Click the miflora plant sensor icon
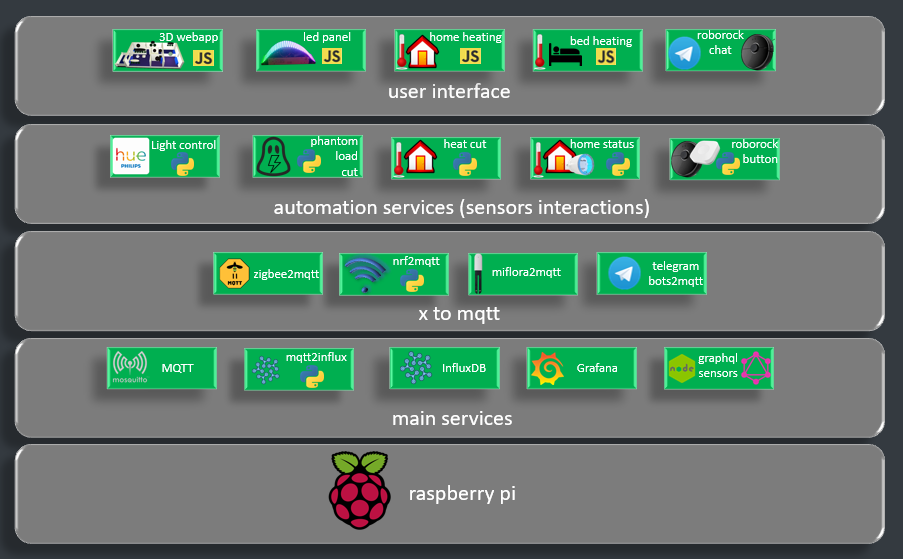Screen dimensions: 903x559 pos(478,274)
